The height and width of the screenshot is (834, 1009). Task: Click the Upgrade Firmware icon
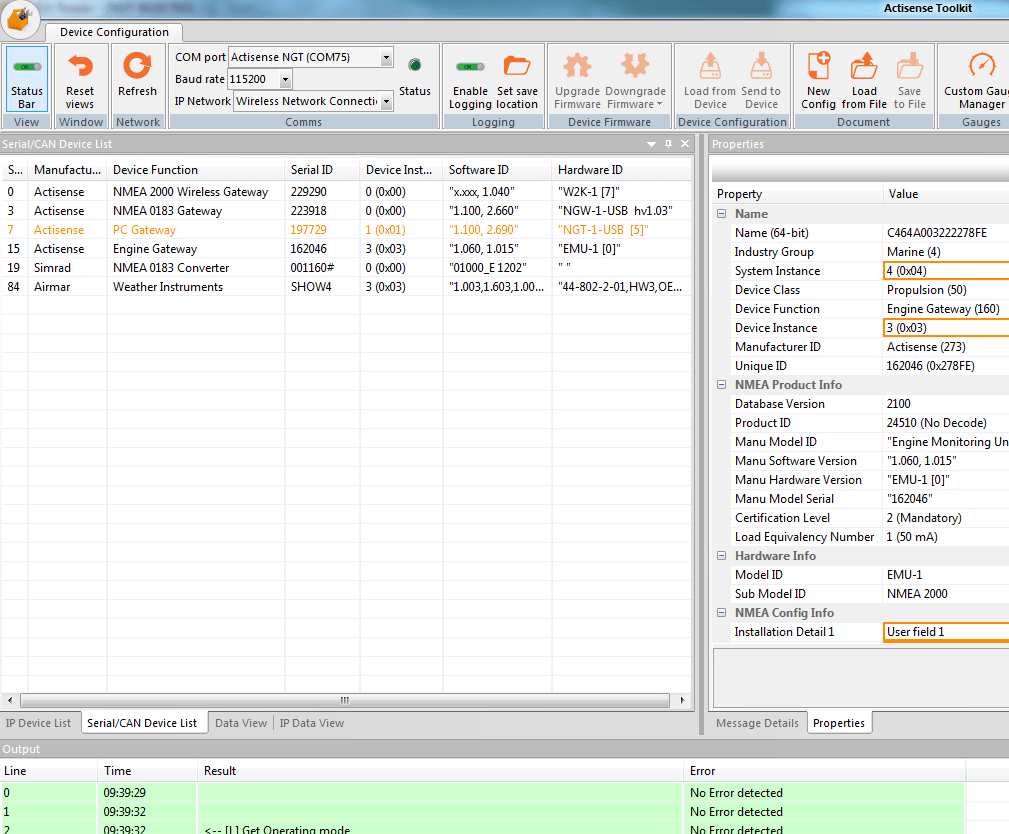[577, 66]
